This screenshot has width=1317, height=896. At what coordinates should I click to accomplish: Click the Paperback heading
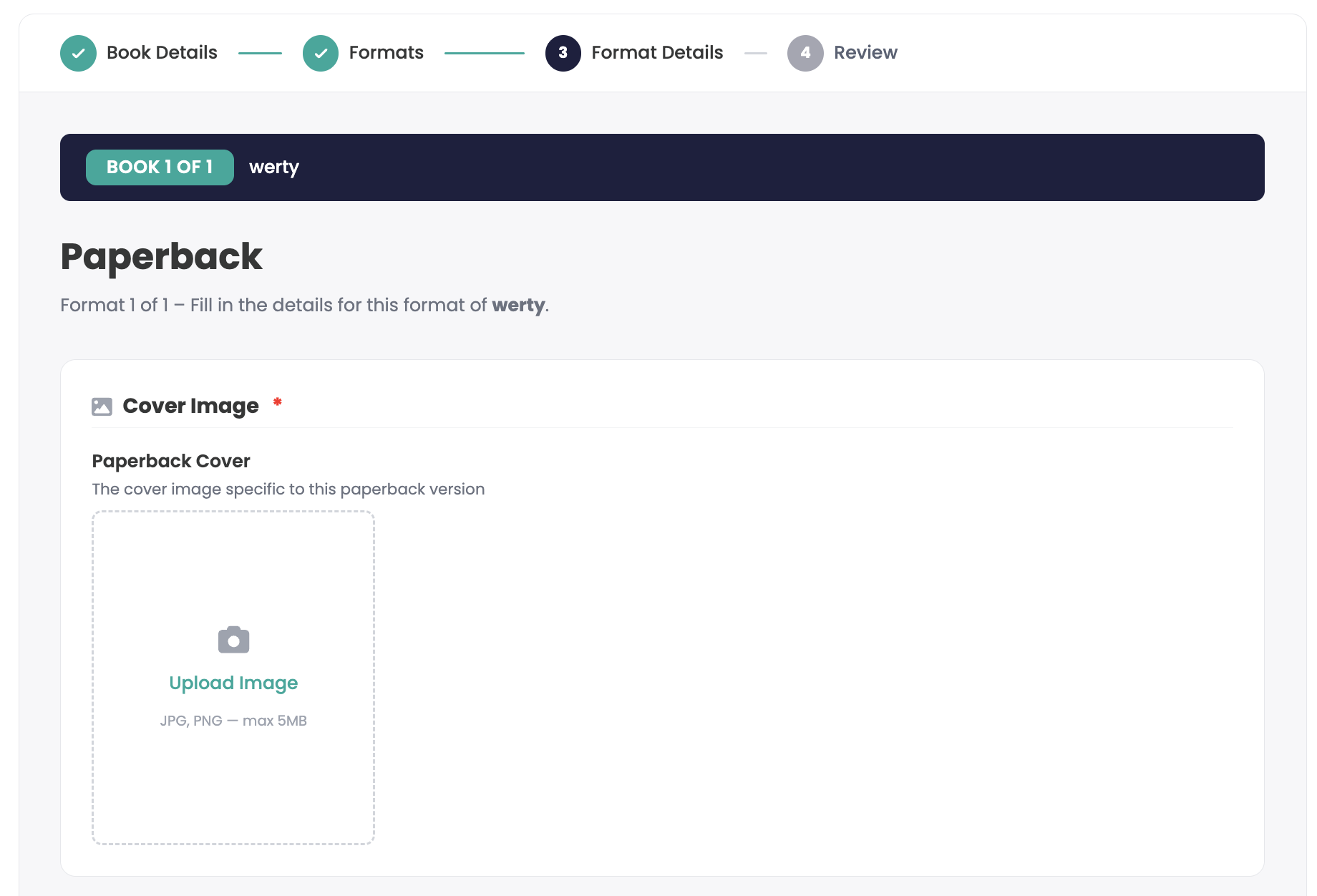pyautogui.click(x=161, y=257)
